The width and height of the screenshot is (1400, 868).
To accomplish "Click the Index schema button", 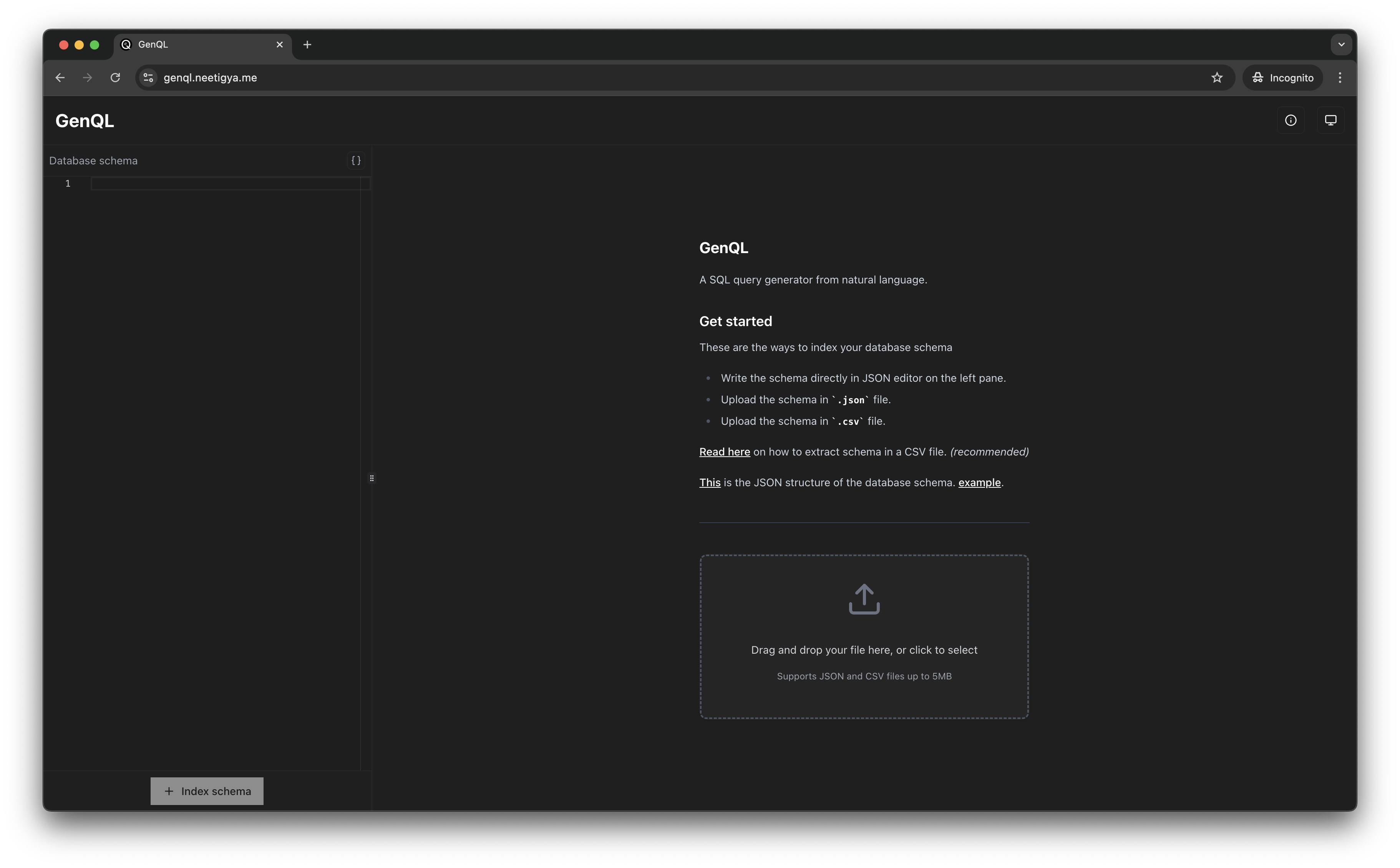I will click(207, 791).
